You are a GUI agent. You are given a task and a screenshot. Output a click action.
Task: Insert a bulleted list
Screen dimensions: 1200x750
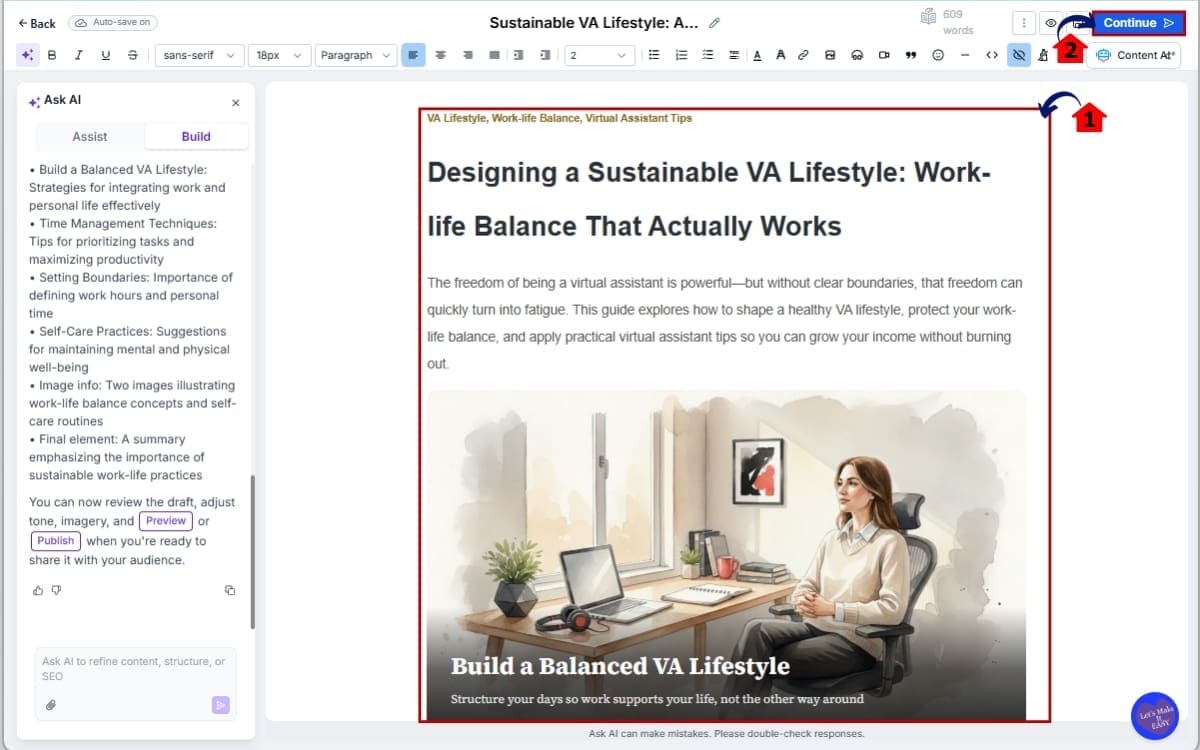point(654,55)
